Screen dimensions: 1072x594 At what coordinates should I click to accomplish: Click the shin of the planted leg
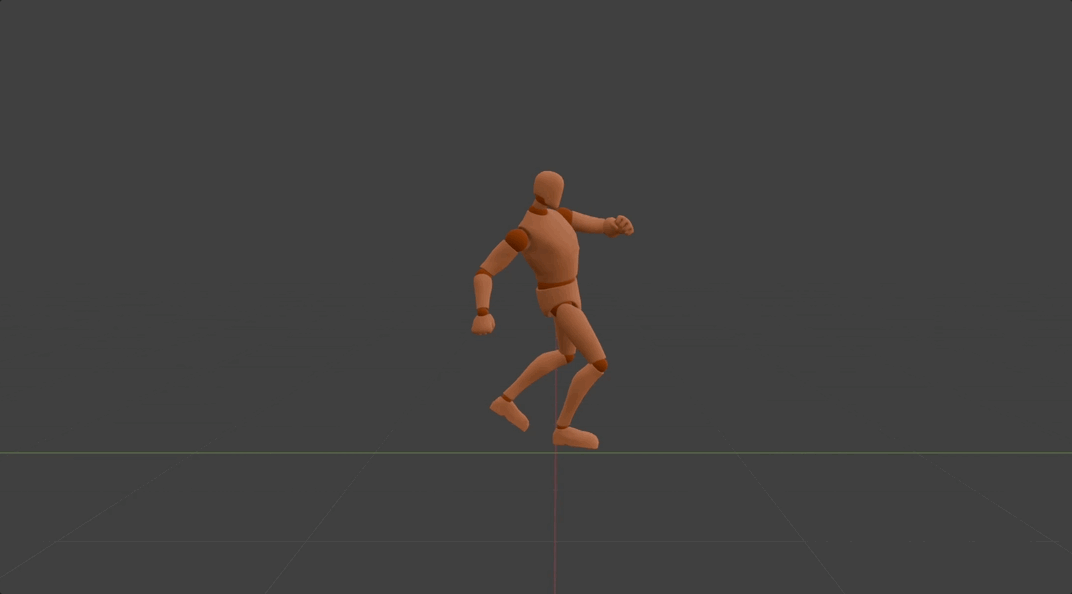coord(578,397)
